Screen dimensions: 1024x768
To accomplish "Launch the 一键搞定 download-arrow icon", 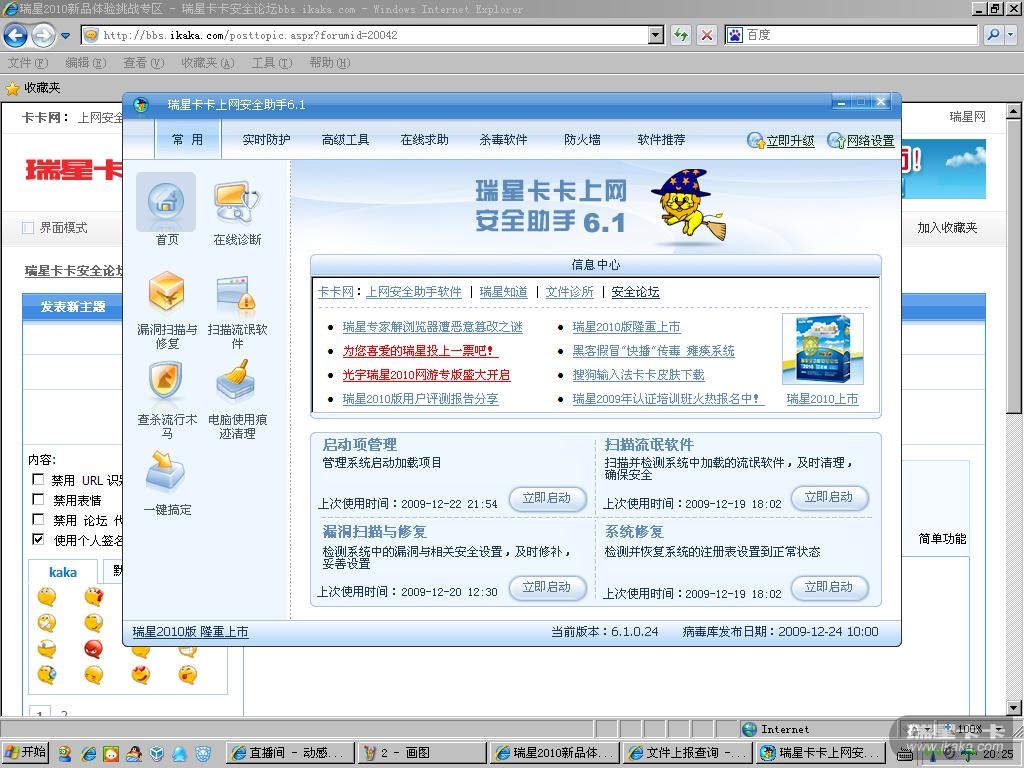I will click(165, 472).
